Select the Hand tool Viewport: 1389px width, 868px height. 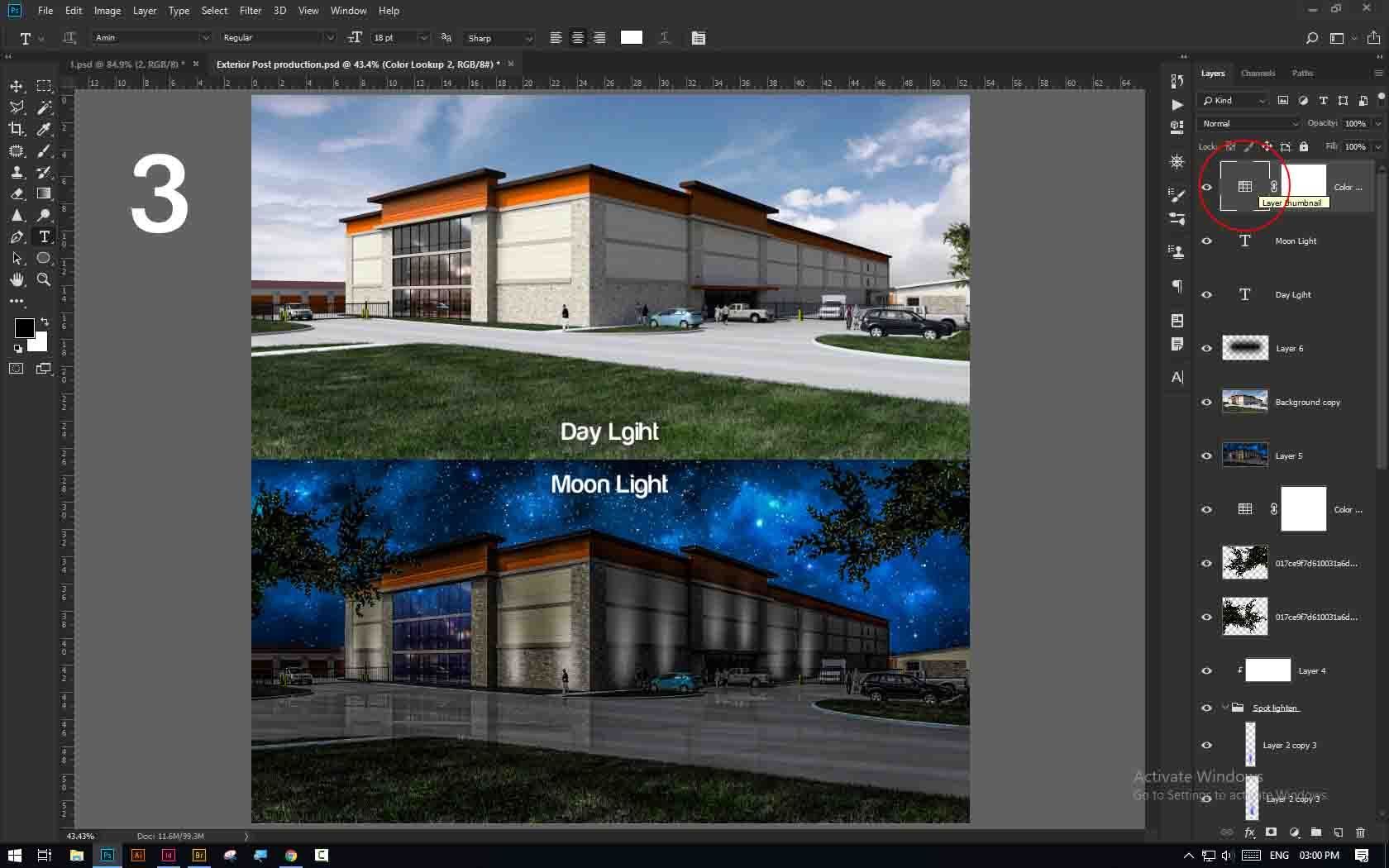coord(17,279)
